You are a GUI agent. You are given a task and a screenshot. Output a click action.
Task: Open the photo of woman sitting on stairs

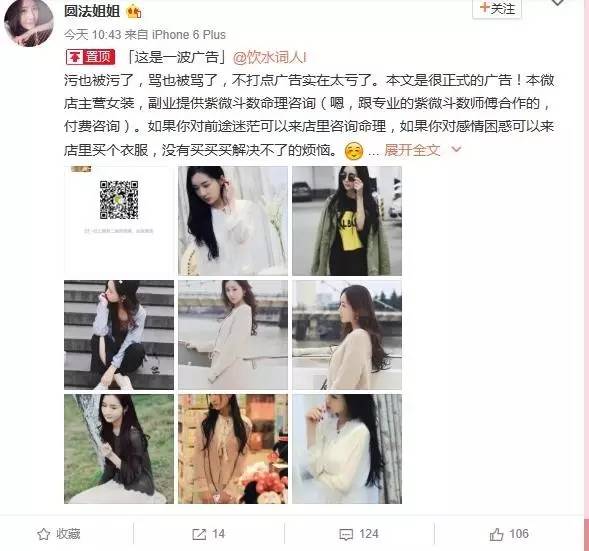pos(119,335)
